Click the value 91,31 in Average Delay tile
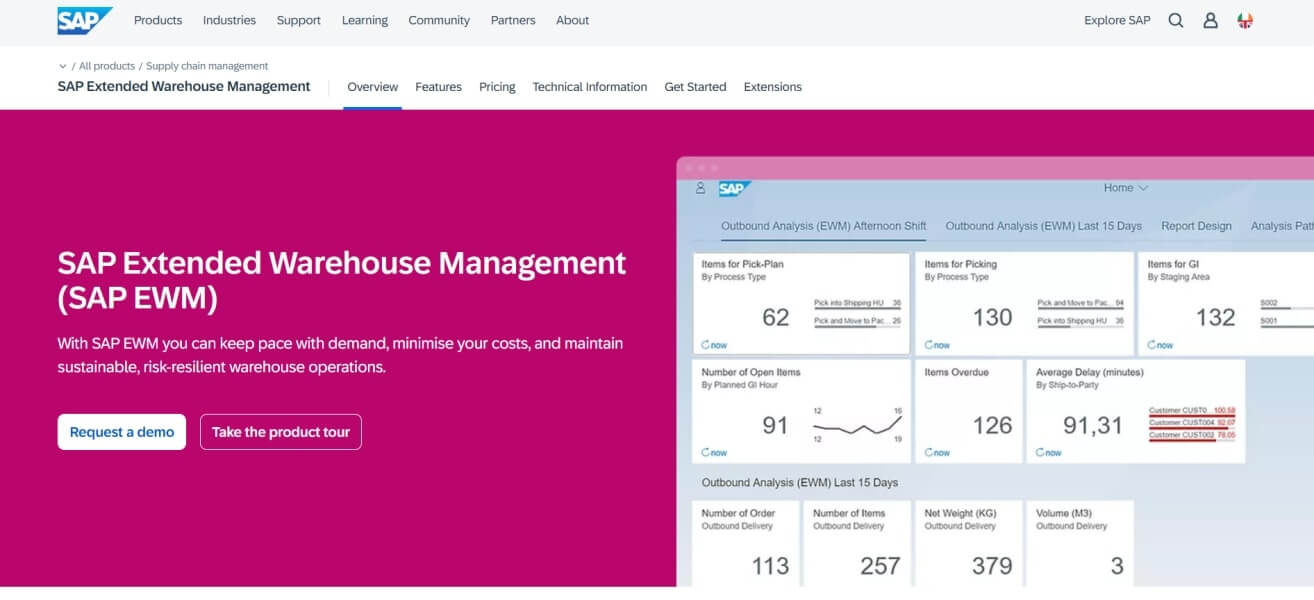This screenshot has width=1314, height=600. pyautogui.click(x=1092, y=426)
